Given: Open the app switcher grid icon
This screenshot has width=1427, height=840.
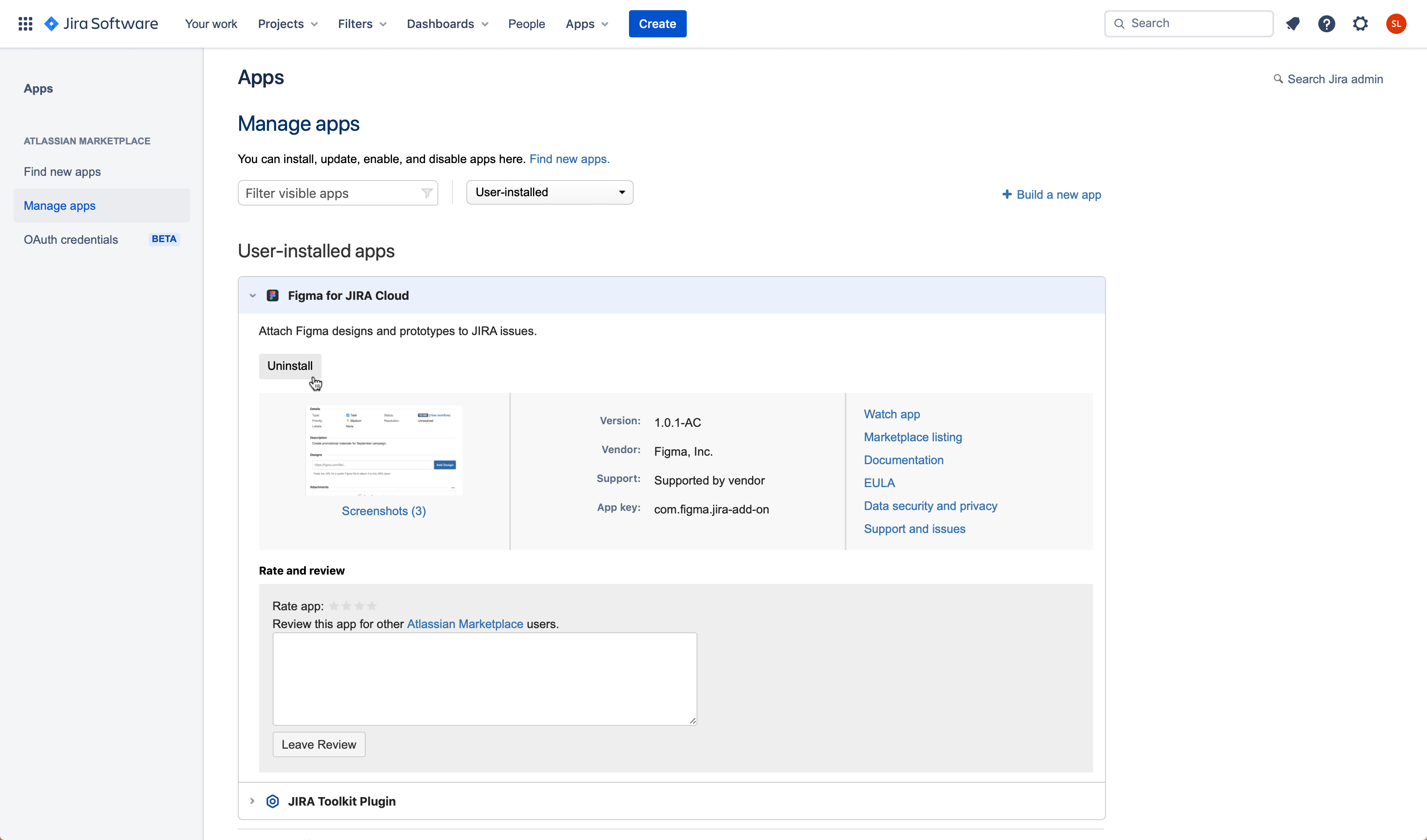Looking at the screenshot, I should pos(25,24).
